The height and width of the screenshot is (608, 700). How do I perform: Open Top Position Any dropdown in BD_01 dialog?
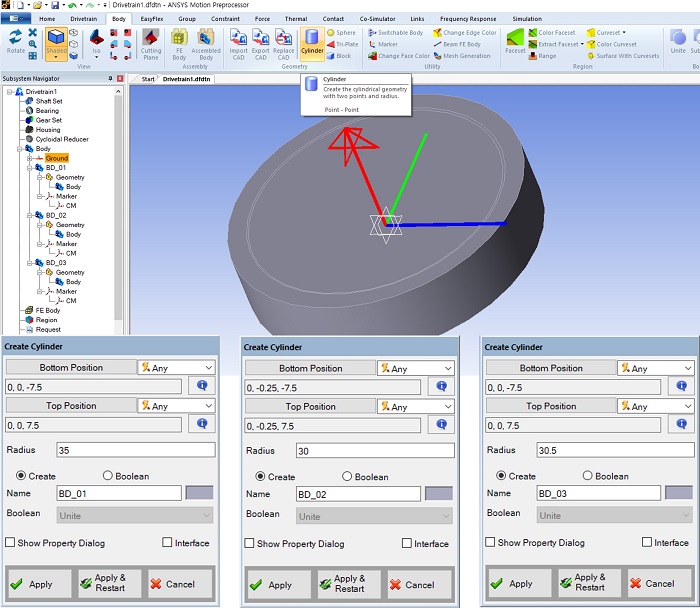[x=177, y=405]
